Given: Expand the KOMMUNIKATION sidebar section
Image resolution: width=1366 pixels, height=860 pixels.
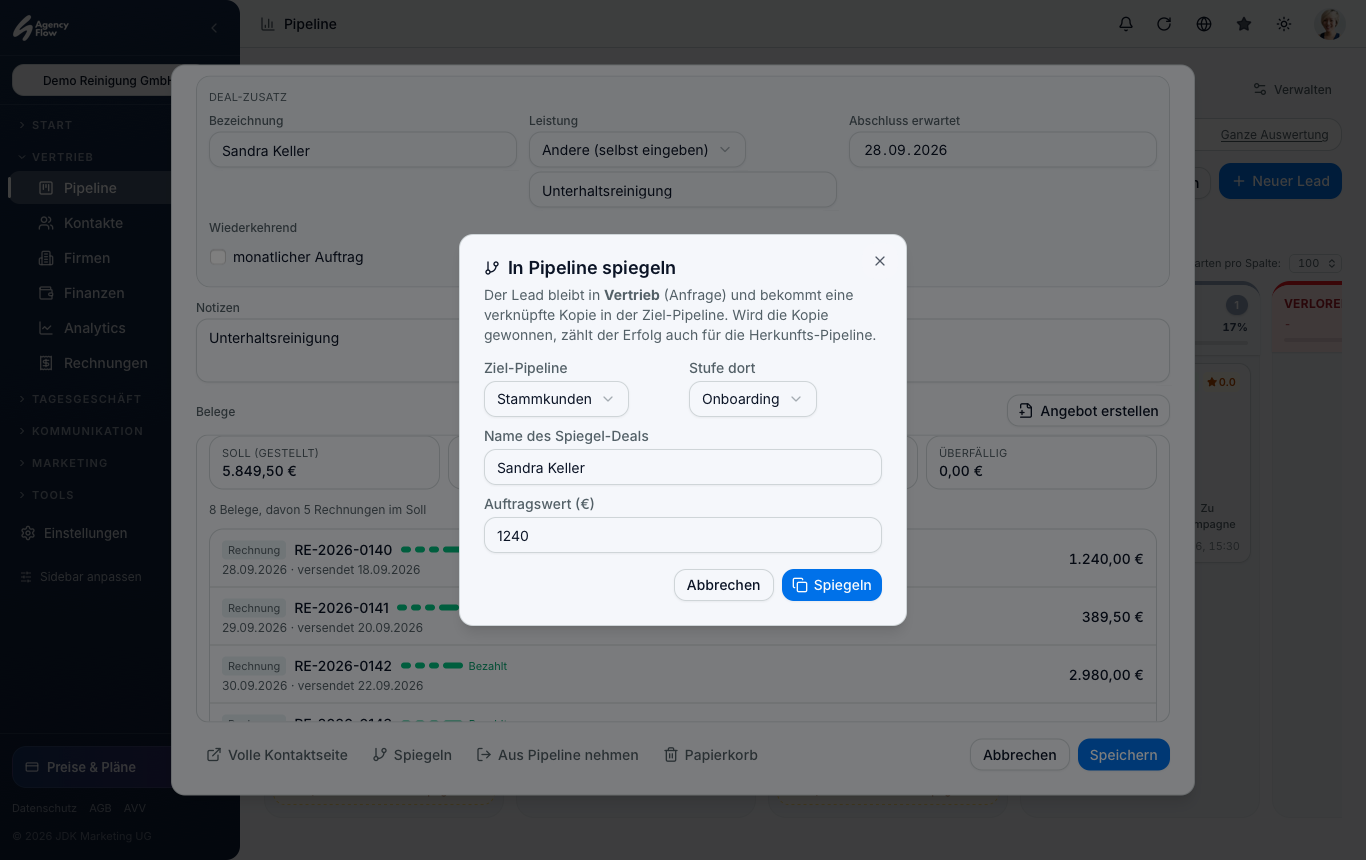Looking at the screenshot, I should pyautogui.click(x=81, y=431).
